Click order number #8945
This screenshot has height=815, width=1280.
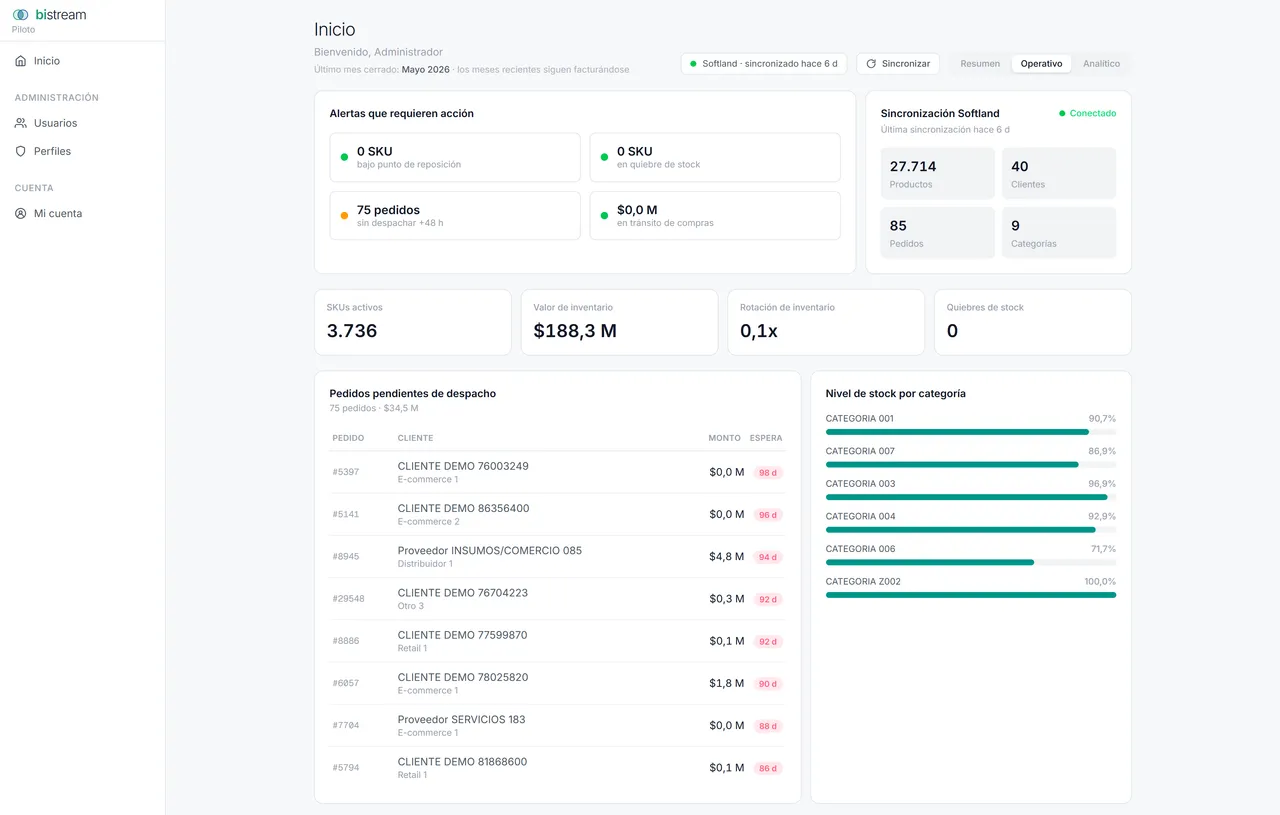(x=346, y=557)
